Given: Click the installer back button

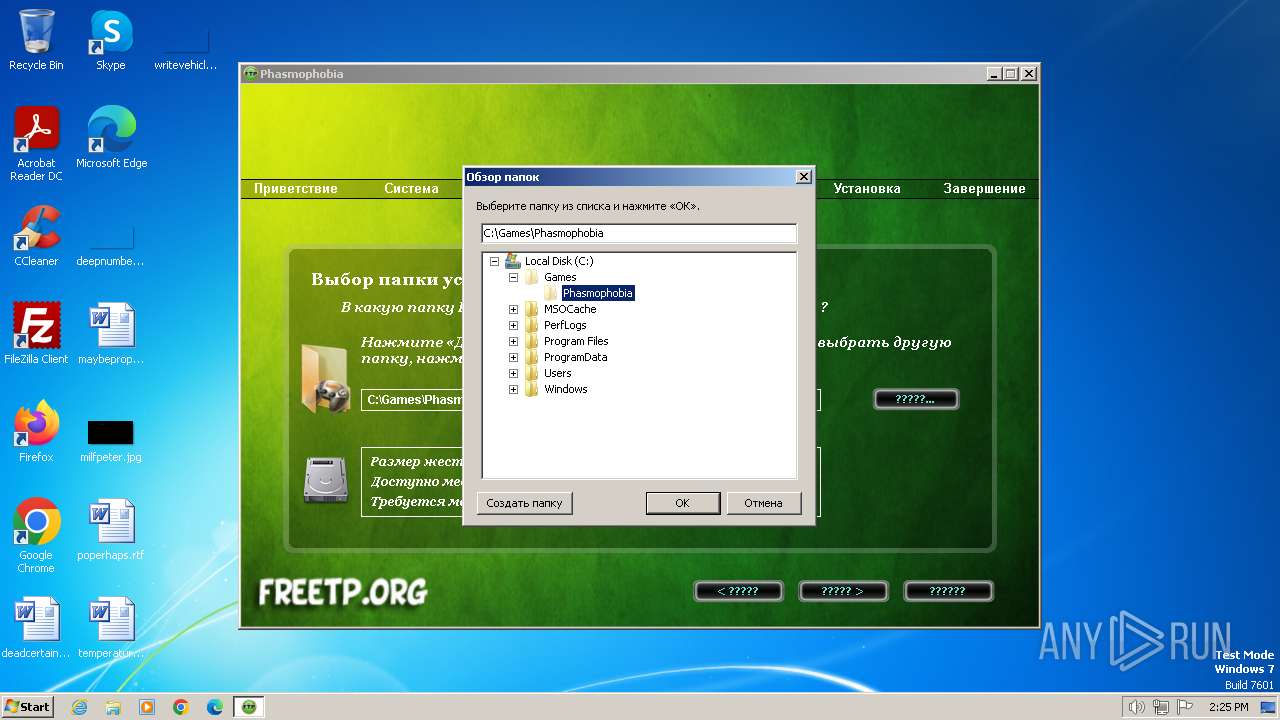Looking at the screenshot, I should pyautogui.click(x=738, y=591).
